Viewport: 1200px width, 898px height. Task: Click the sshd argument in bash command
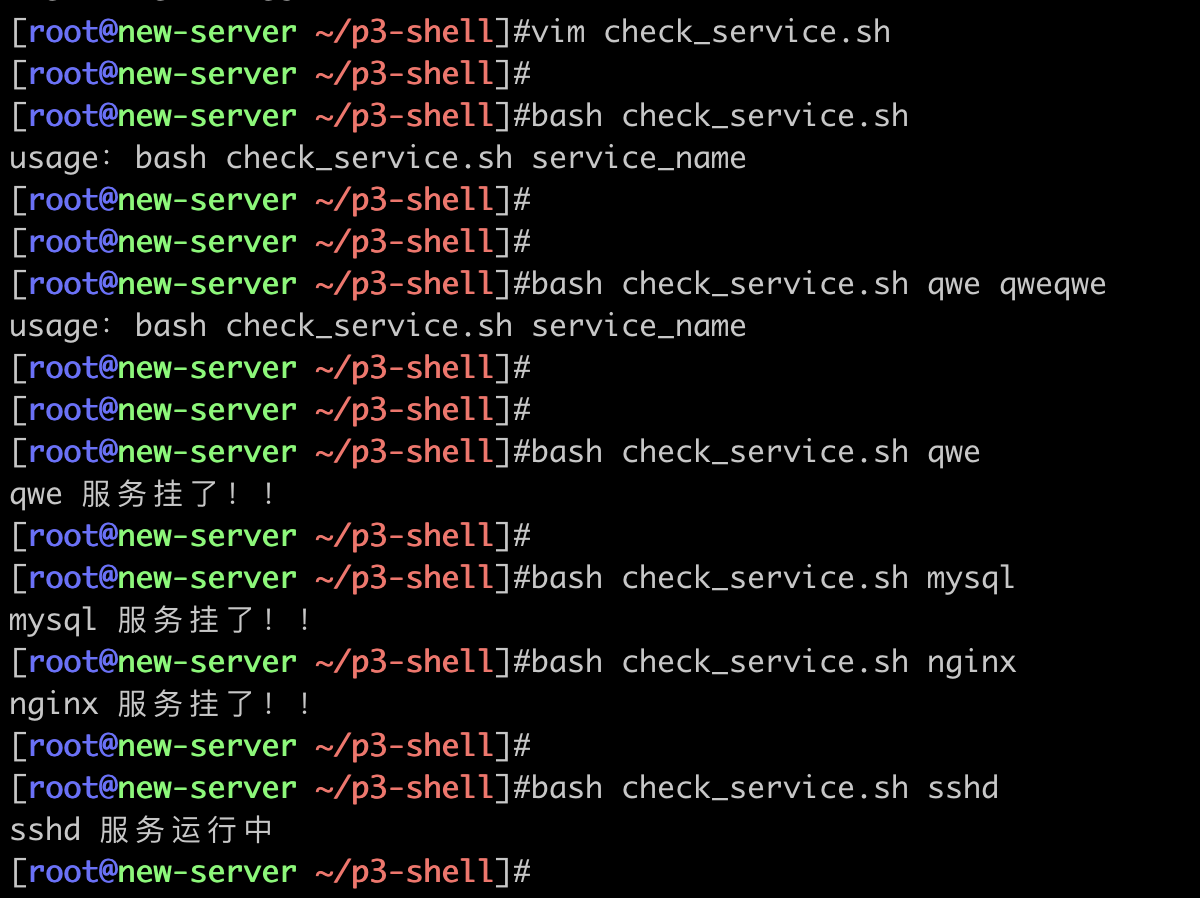coord(963,788)
